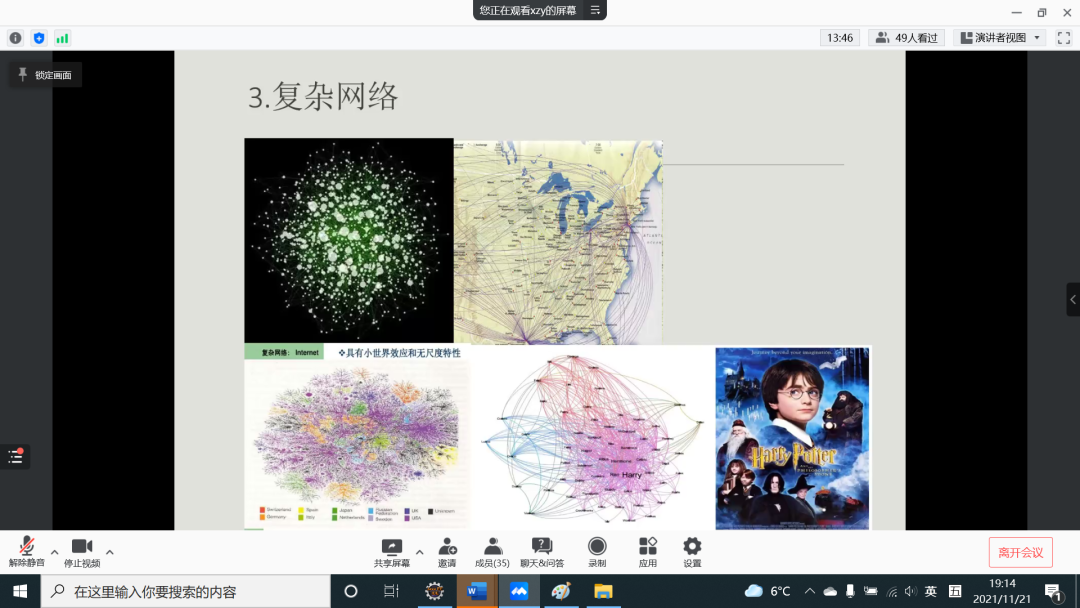Click Share Screen (共享屏幕)

point(391,551)
